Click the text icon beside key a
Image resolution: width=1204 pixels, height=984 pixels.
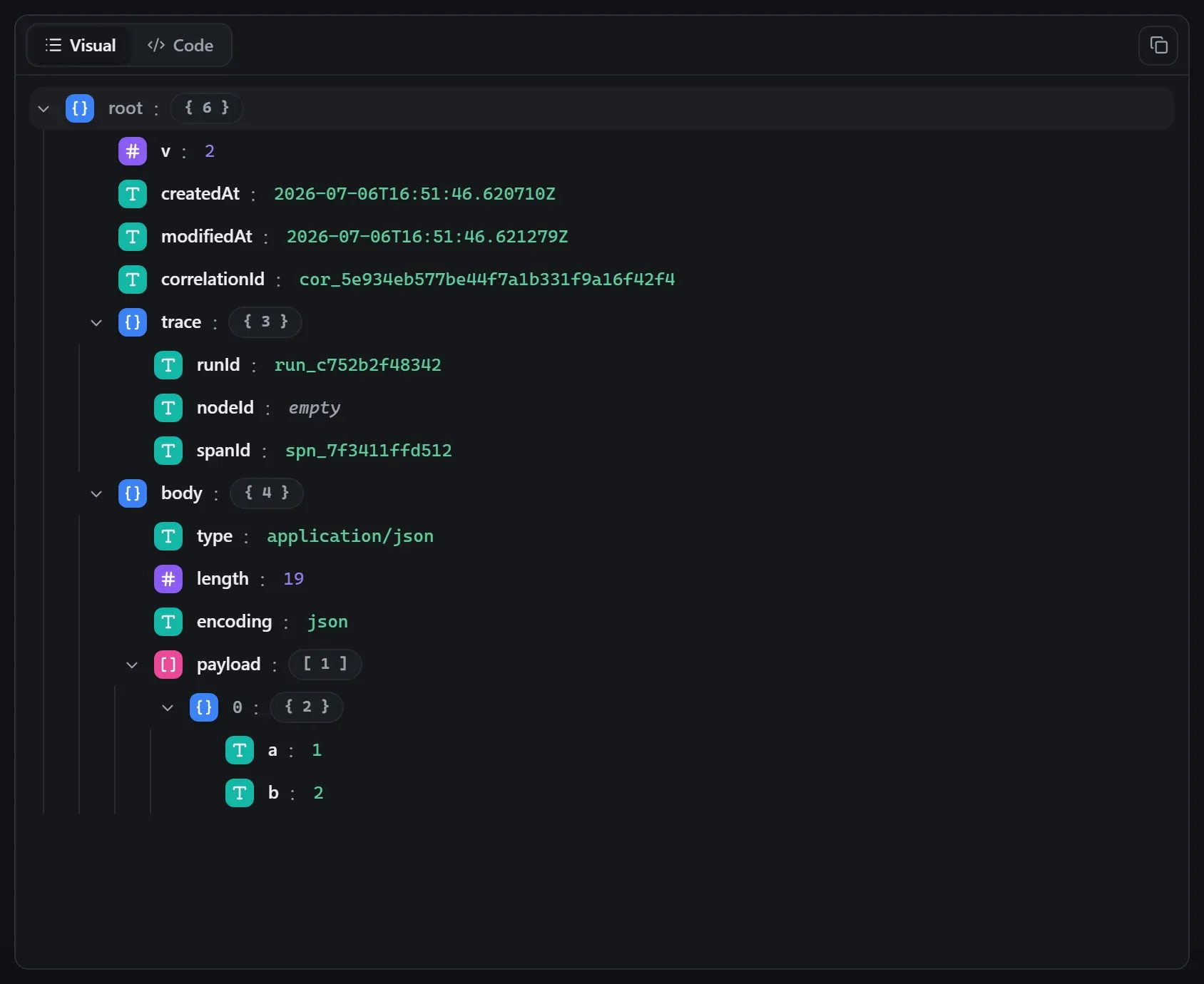(x=240, y=750)
